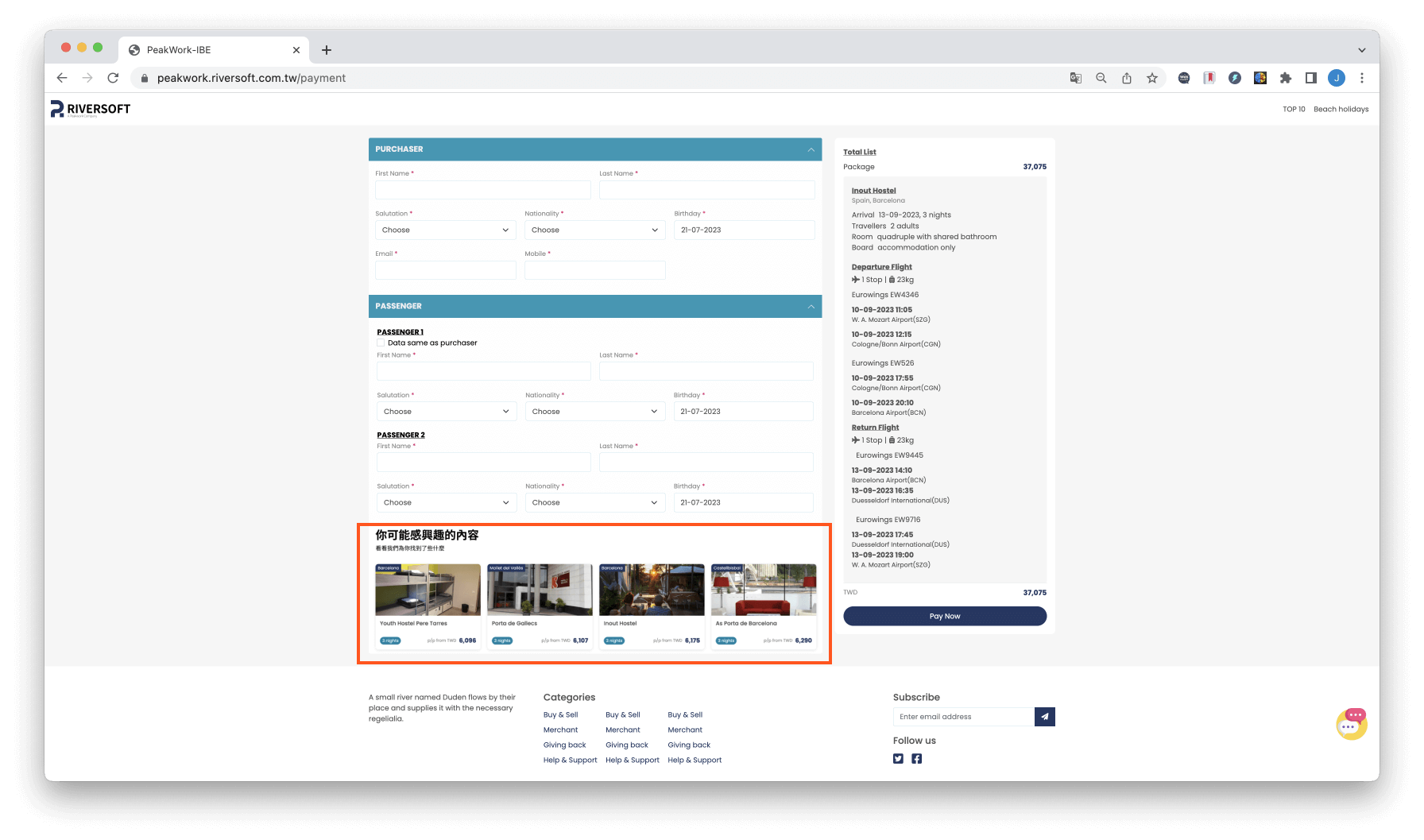Open Passenger 2 Salutation dropdown
1424x840 pixels.
447,502
